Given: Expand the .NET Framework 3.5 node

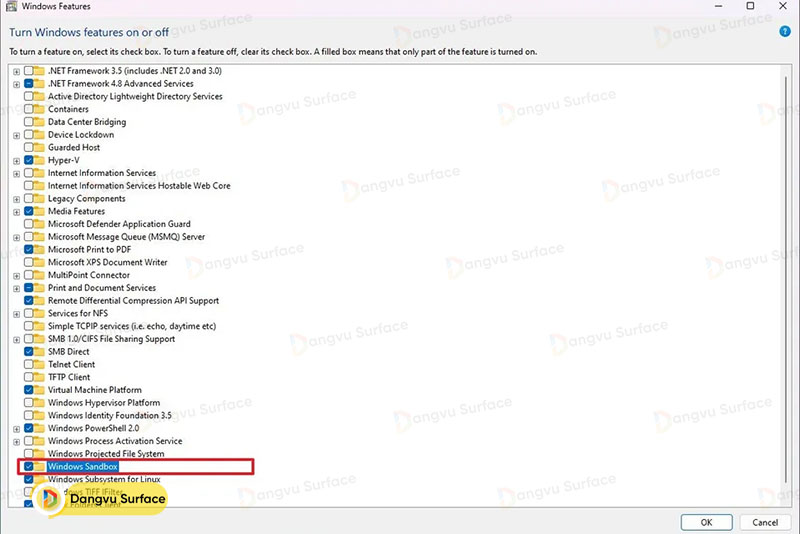Looking at the screenshot, I should [x=16, y=71].
